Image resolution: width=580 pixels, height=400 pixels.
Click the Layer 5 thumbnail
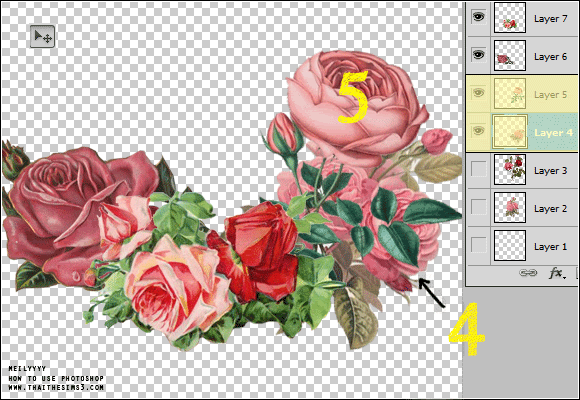click(510, 94)
